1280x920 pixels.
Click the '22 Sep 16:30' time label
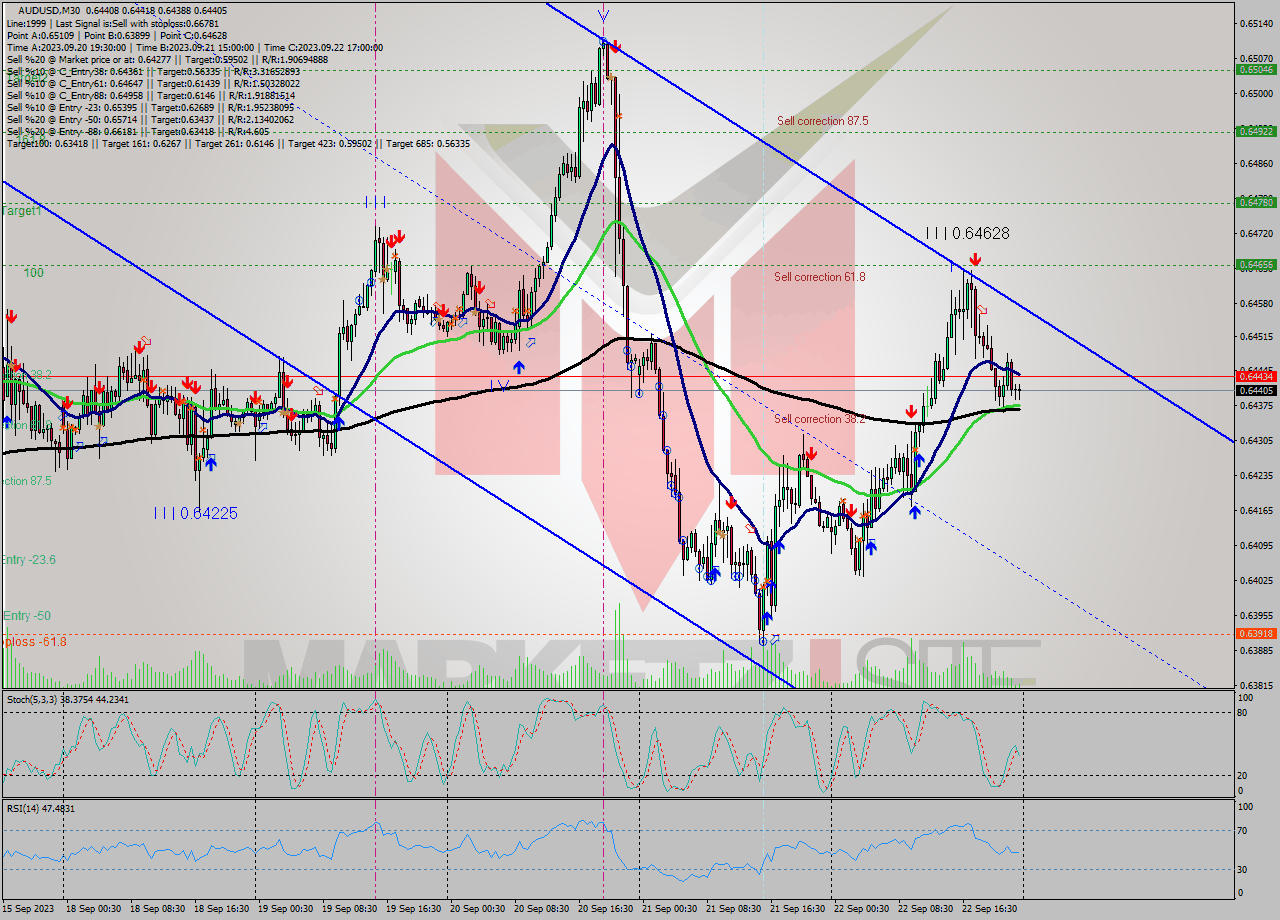990,909
